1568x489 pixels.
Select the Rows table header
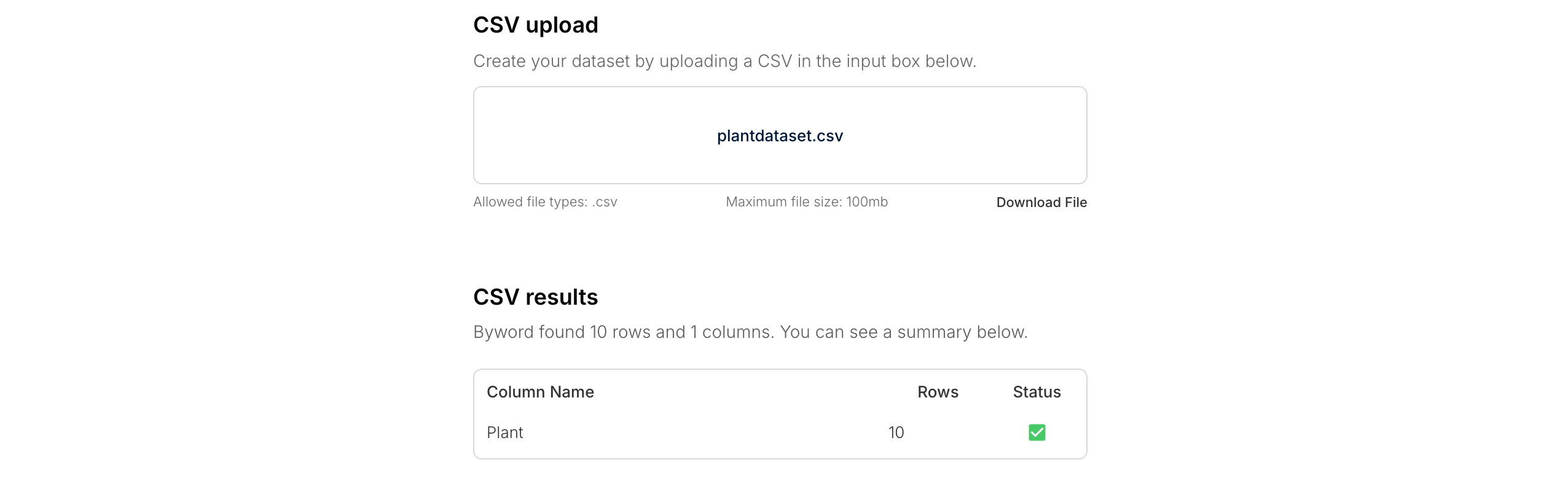pyautogui.click(x=938, y=392)
